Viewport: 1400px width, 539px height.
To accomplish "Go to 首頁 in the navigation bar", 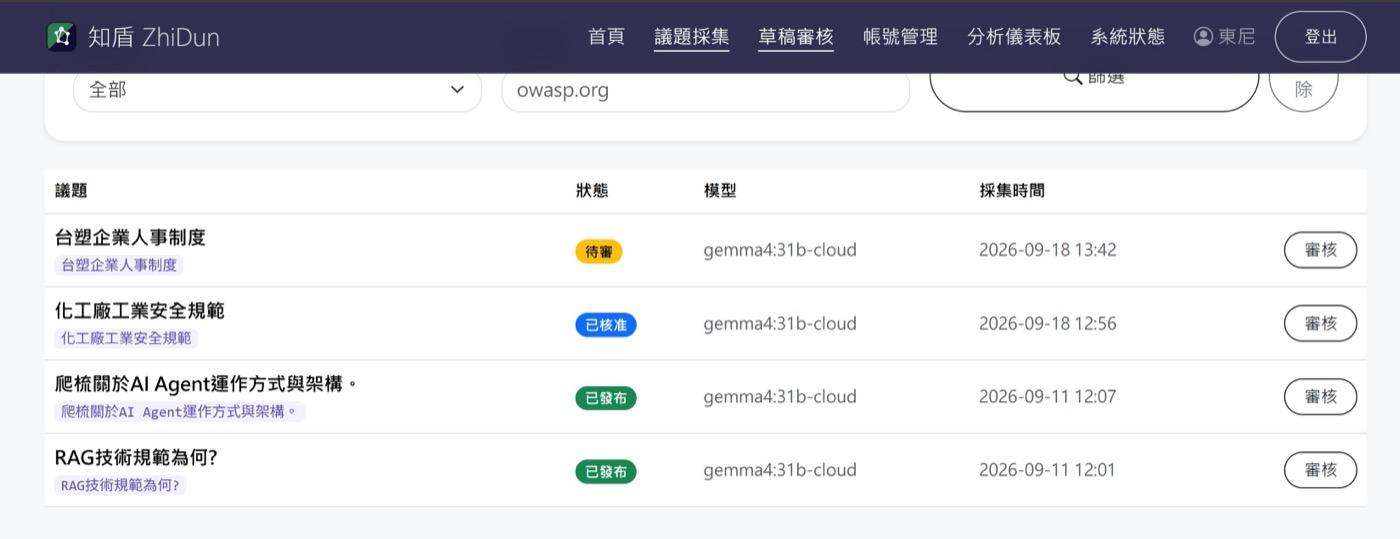I will (606, 37).
